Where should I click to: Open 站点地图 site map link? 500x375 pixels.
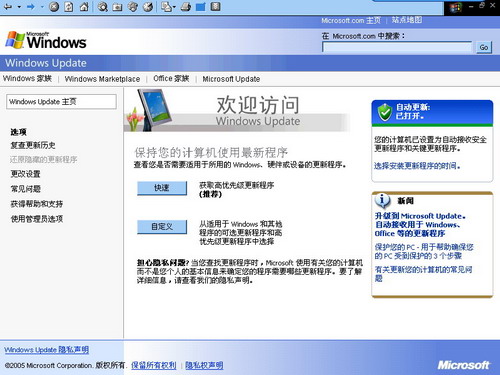pos(407,20)
